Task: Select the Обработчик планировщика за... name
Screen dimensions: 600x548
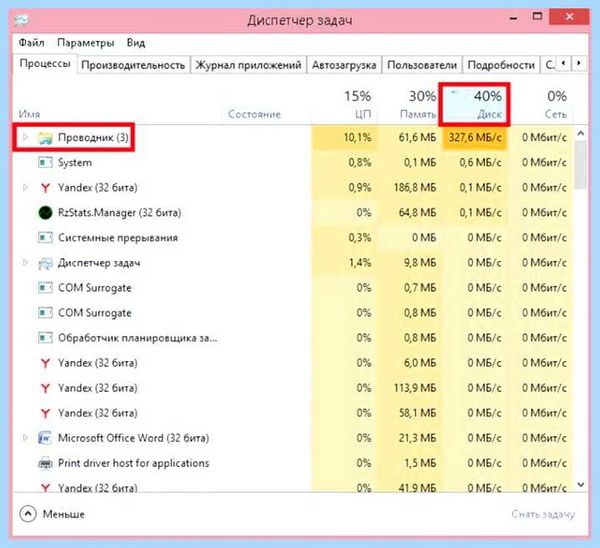Action: (x=137, y=338)
